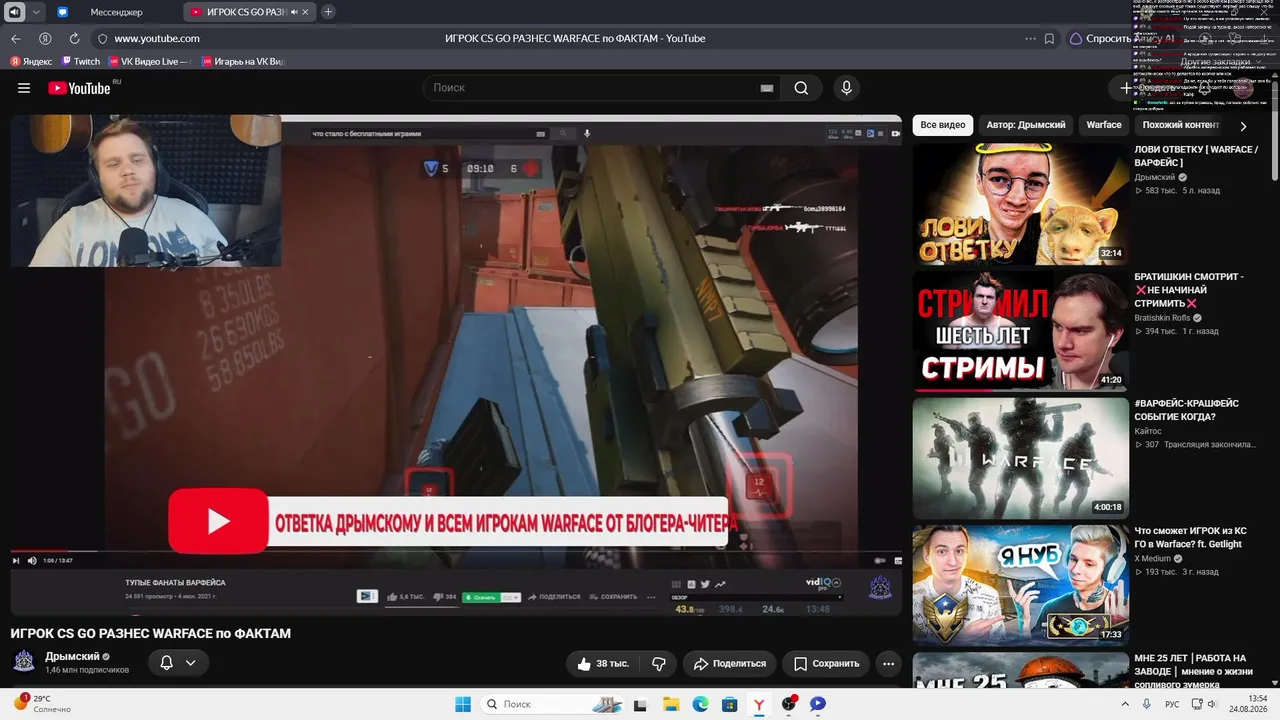Expand the tab list dropdown arrow
This screenshot has height=720, width=1280.
click(x=37, y=12)
